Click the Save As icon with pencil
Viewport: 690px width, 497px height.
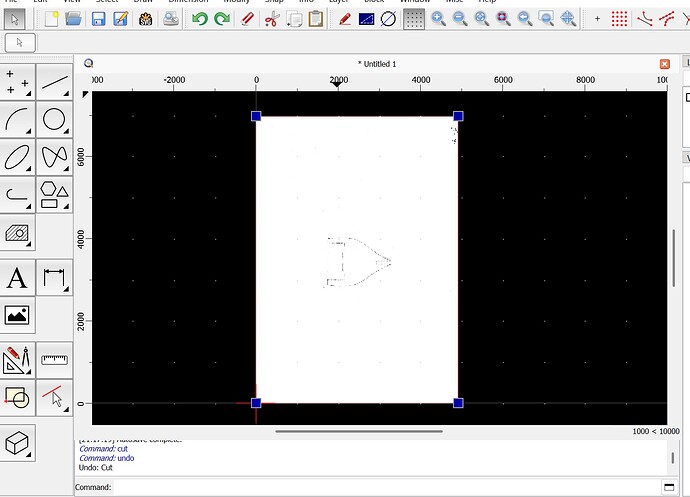121,19
